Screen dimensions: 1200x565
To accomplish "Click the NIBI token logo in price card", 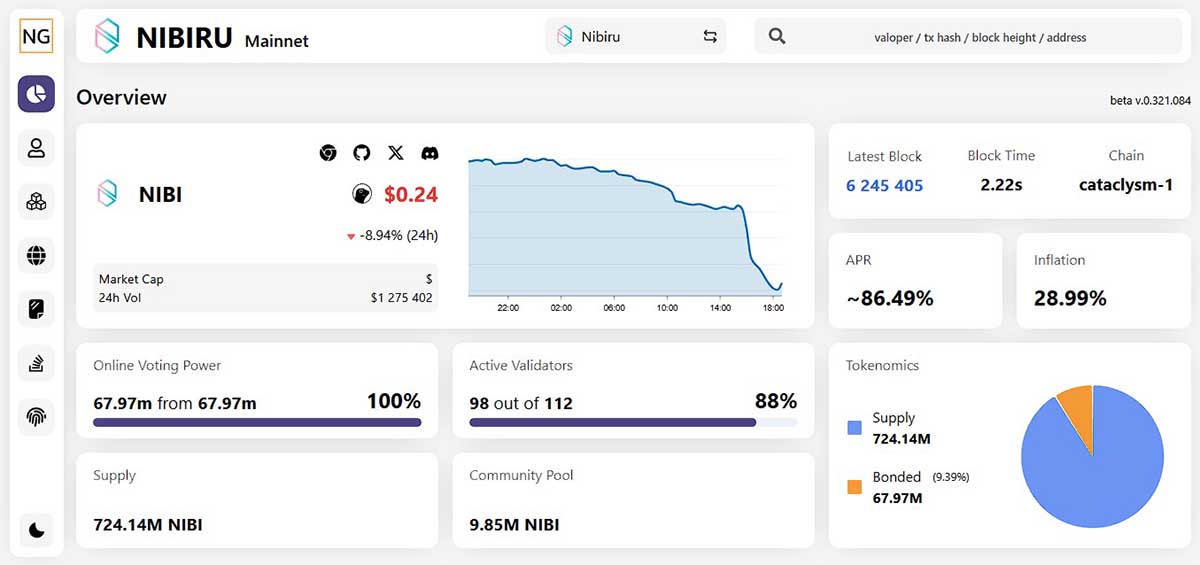I will (x=107, y=193).
